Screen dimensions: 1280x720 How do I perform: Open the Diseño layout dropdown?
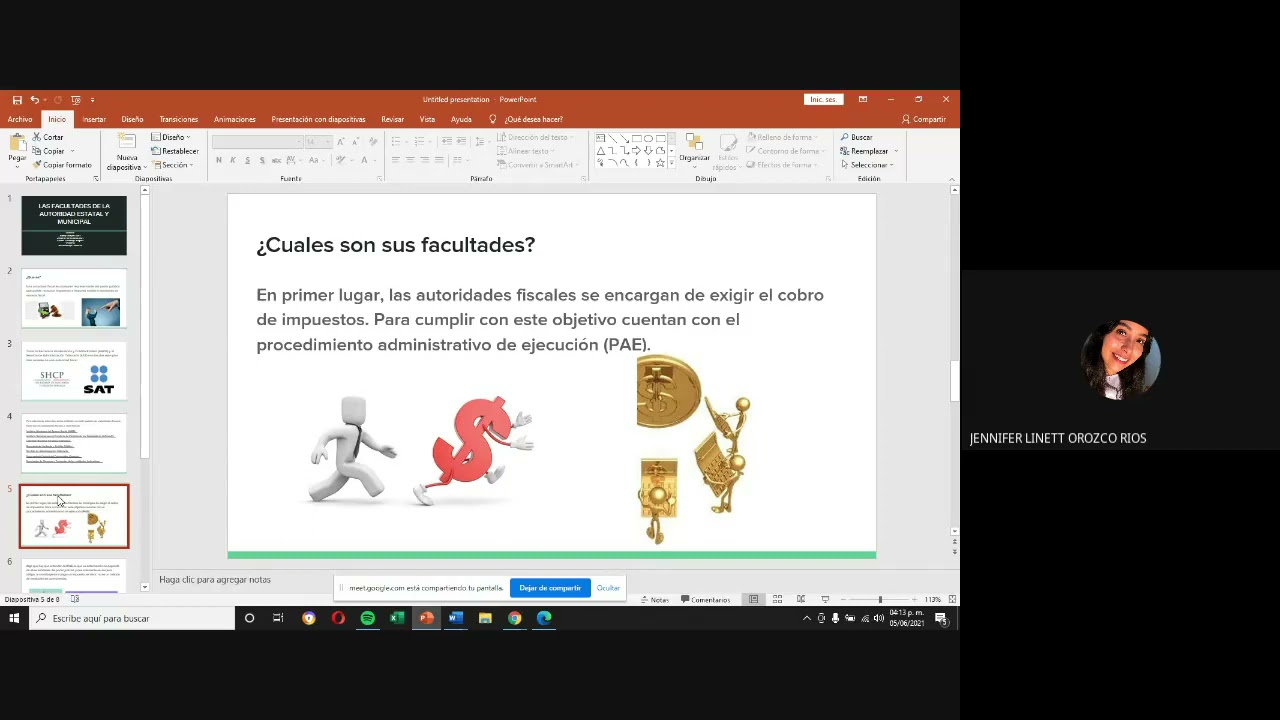170,137
